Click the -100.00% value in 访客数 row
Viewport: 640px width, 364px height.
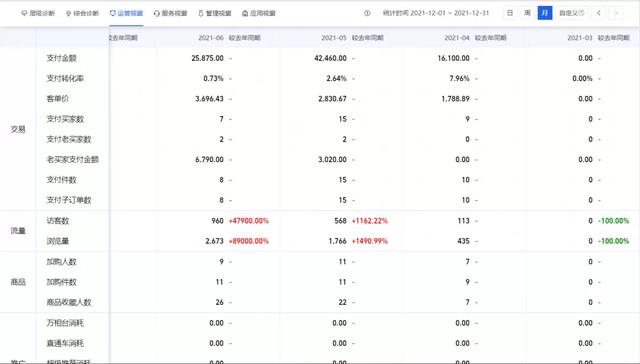tap(613, 221)
